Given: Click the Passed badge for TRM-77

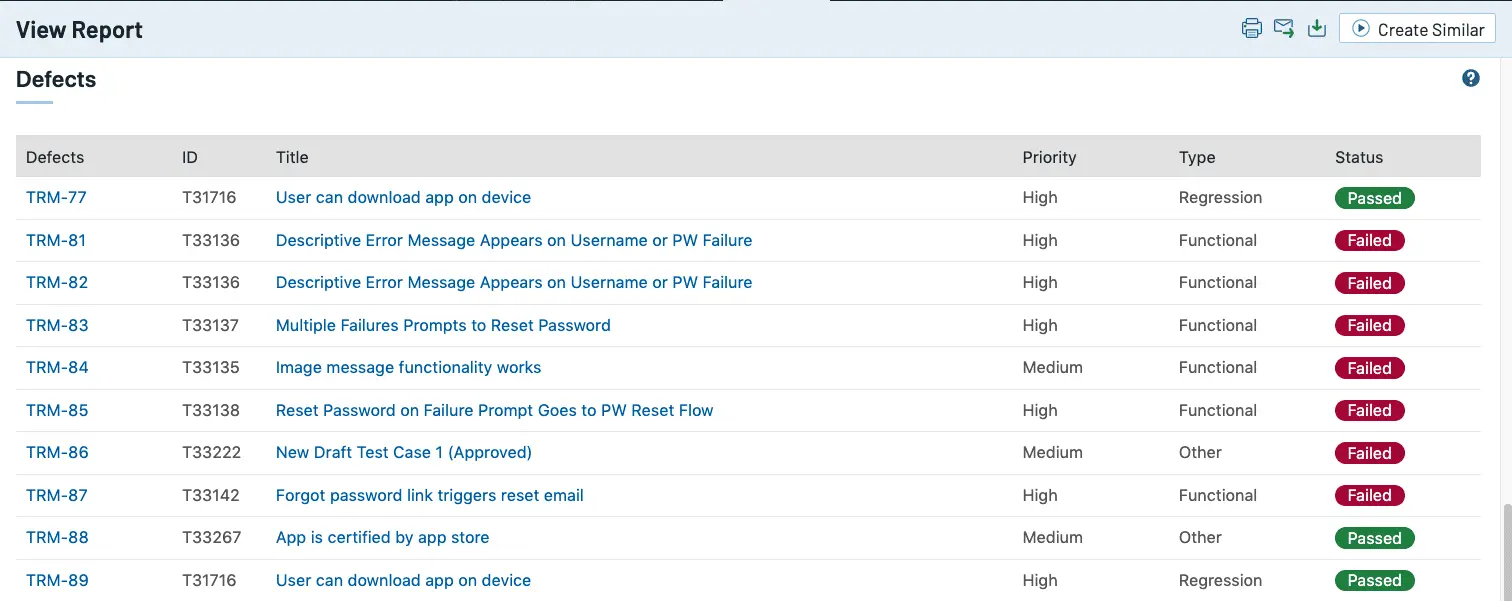Looking at the screenshot, I should (1374, 198).
